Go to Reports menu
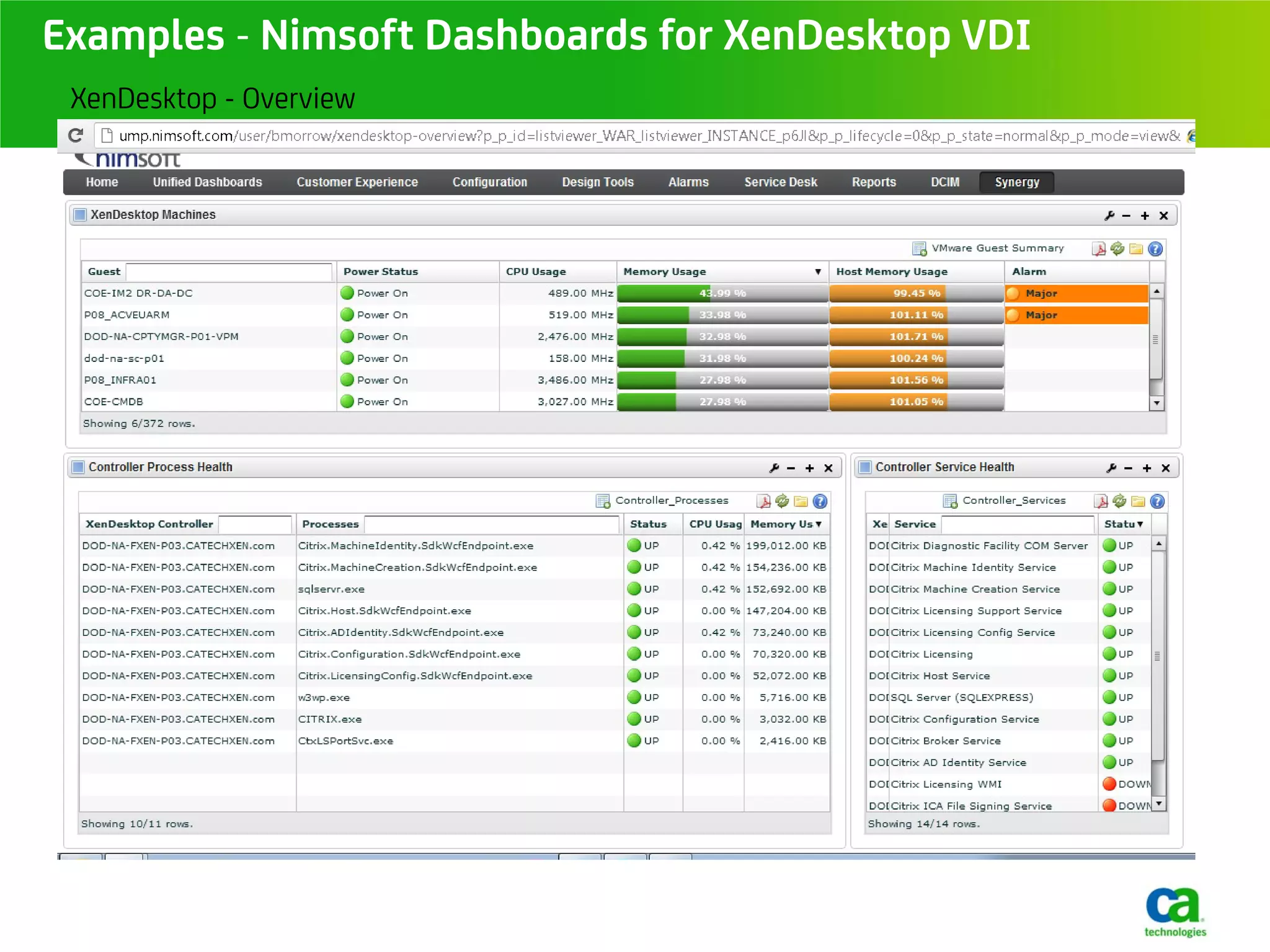The height and width of the screenshot is (952, 1270). (x=874, y=182)
